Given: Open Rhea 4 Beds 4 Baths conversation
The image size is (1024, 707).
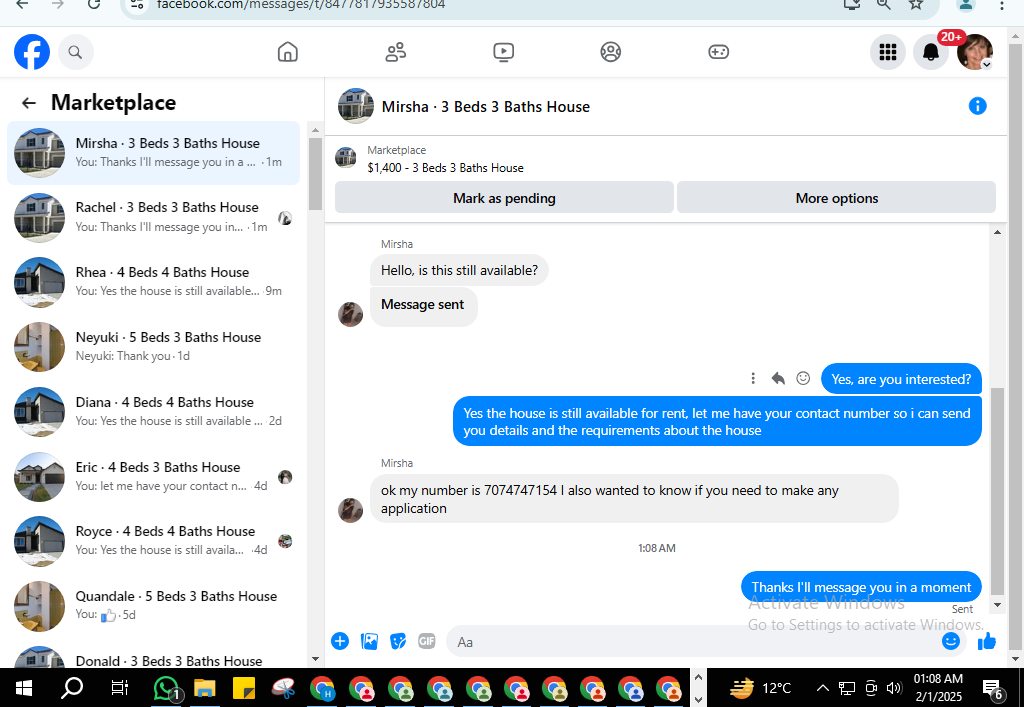Looking at the screenshot, I should pos(153,282).
